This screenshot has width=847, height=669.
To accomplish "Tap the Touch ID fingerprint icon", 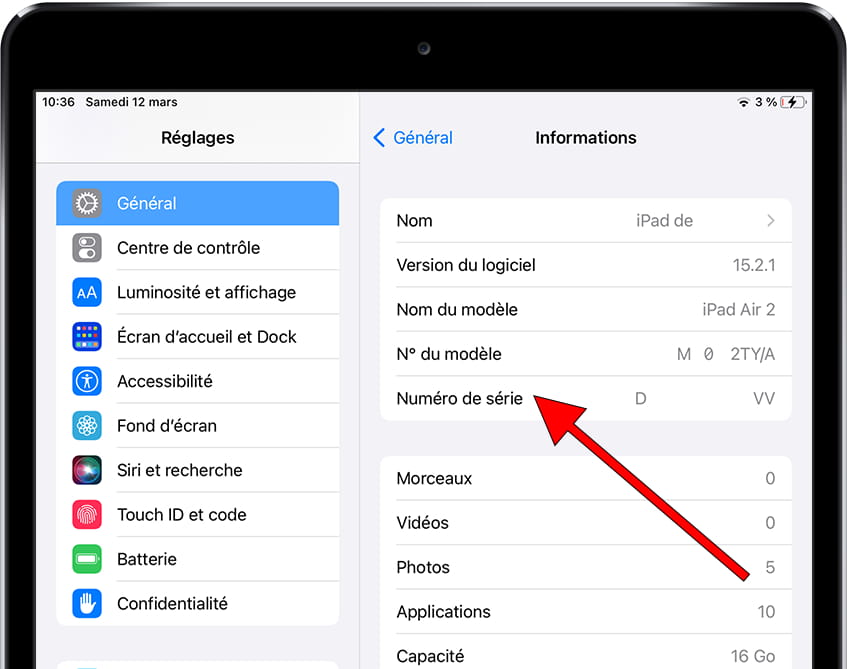I will [87, 514].
